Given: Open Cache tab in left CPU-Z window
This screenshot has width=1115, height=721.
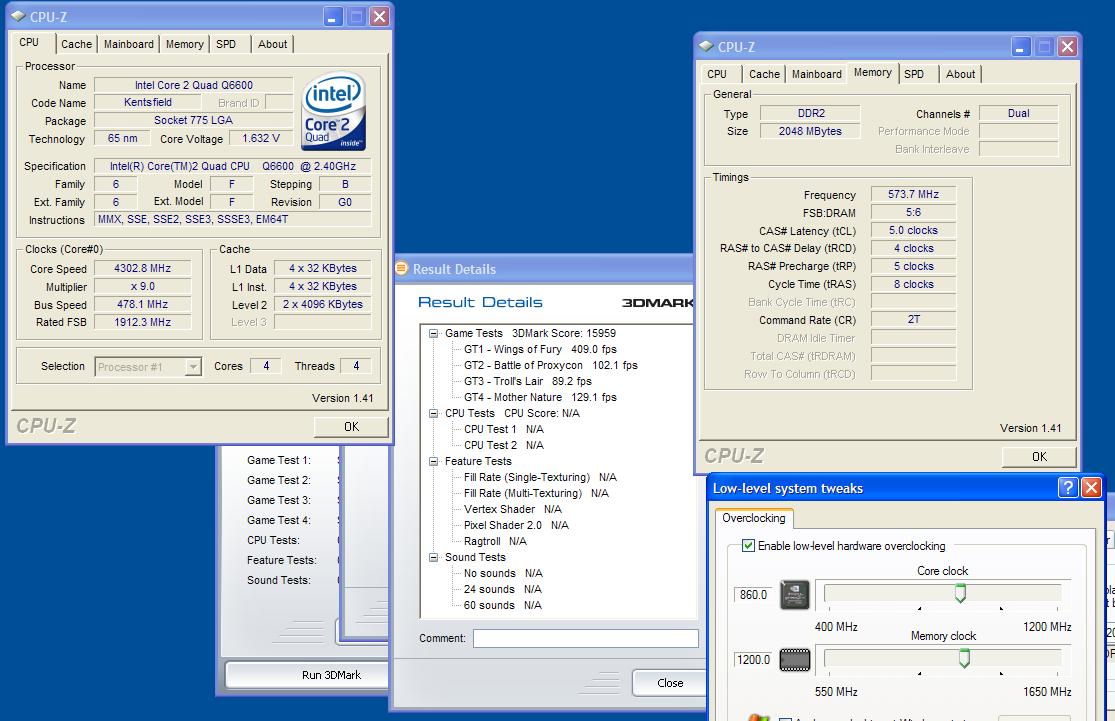Looking at the screenshot, I should pyautogui.click(x=76, y=44).
